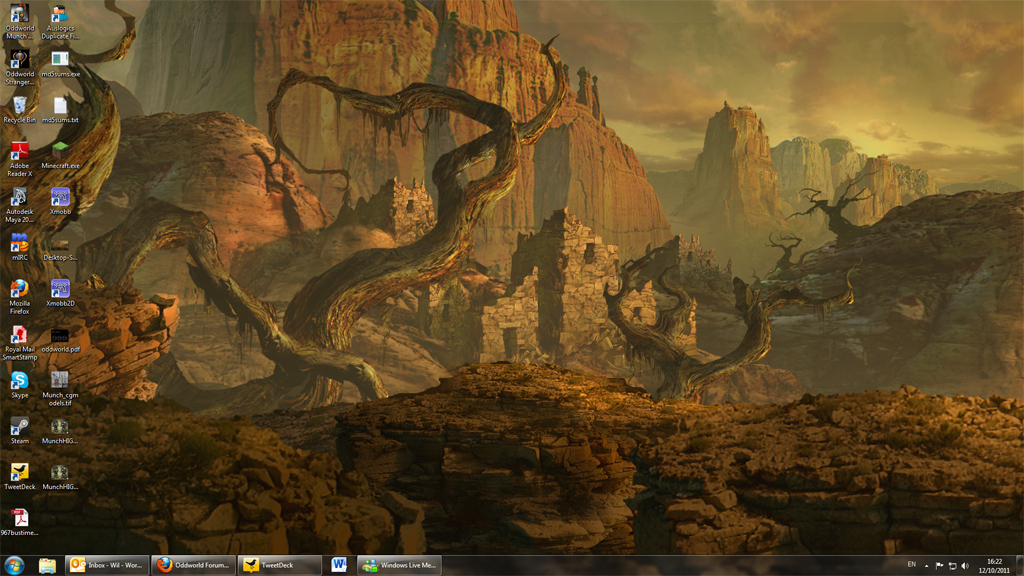Open the Recycle Bin
1024x576 pixels.
tap(19, 107)
